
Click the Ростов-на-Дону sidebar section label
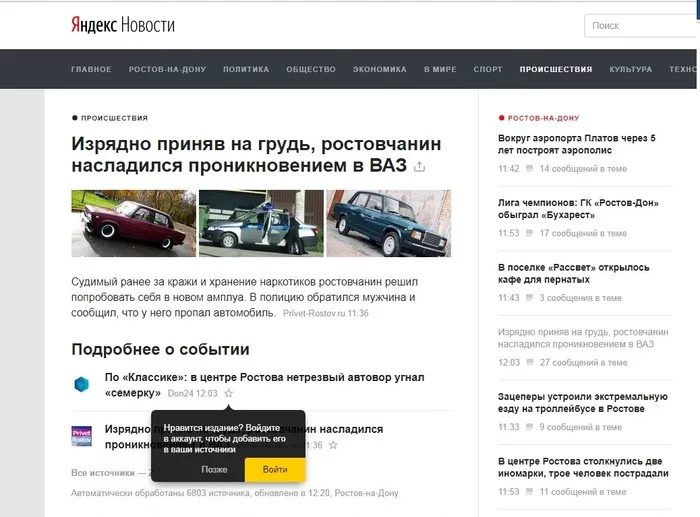543,118
